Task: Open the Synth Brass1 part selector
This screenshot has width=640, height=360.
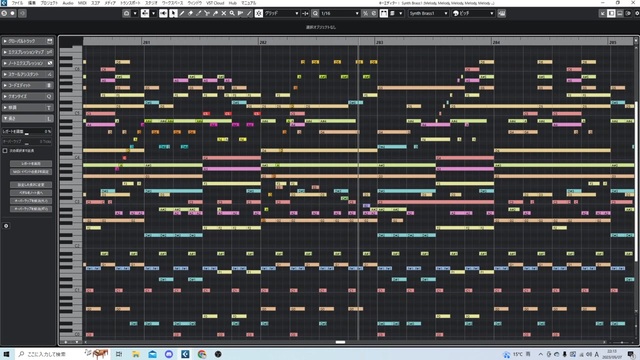Action: point(428,13)
